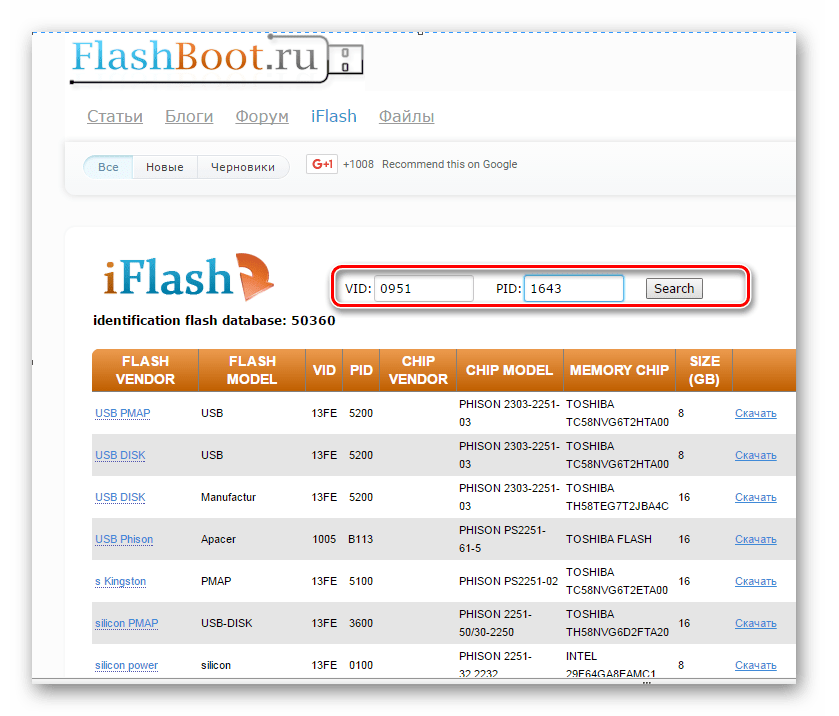This screenshot has width=839, height=716.
Task: Click the CHIP VENDOR column header
Action: click(418, 370)
